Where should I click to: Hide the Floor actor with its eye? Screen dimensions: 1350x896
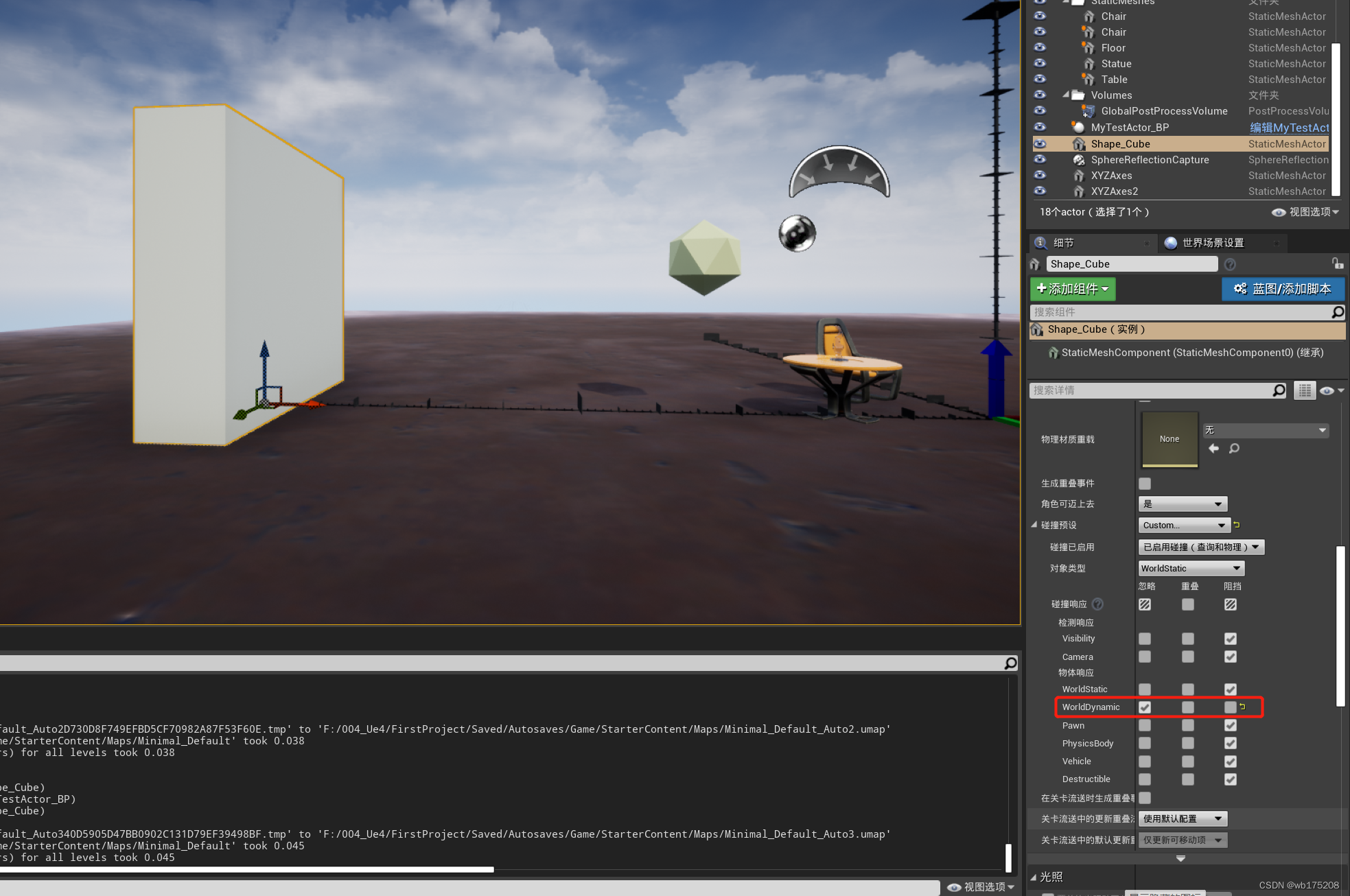[x=1040, y=47]
